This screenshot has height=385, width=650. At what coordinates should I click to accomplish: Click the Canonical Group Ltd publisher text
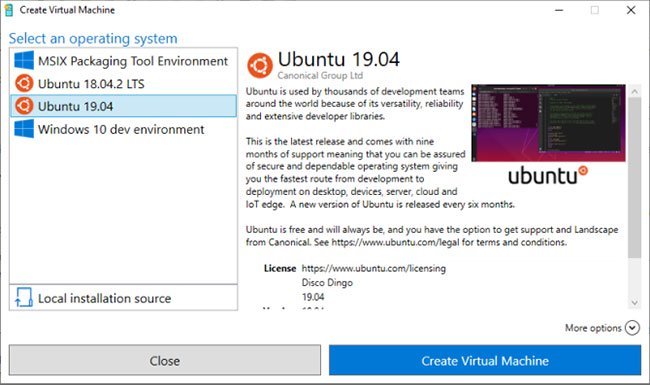click(320, 75)
